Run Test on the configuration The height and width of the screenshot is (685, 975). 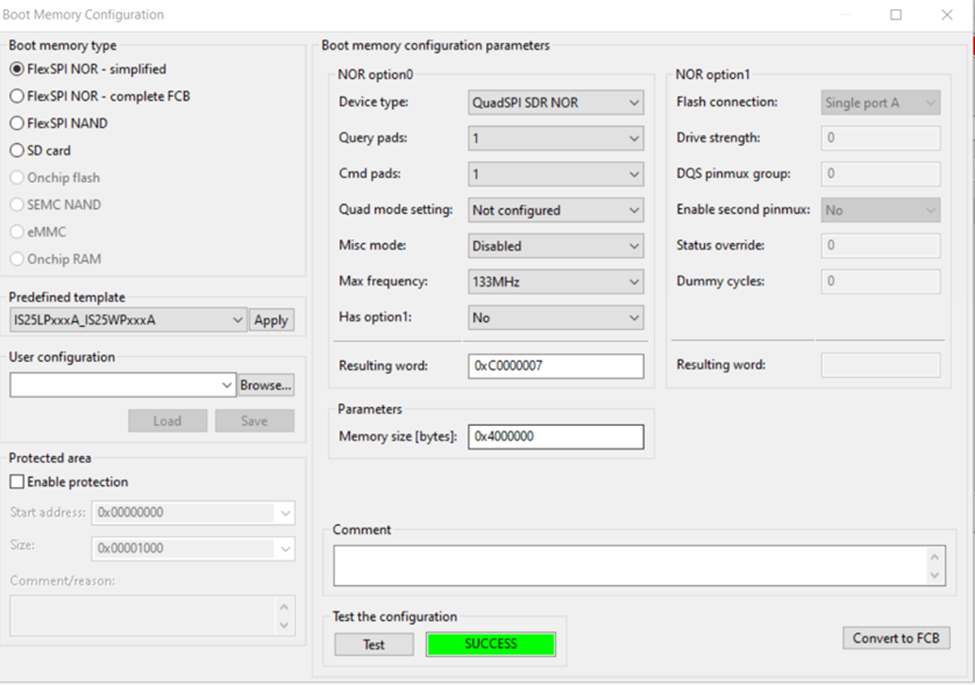point(373,644)
